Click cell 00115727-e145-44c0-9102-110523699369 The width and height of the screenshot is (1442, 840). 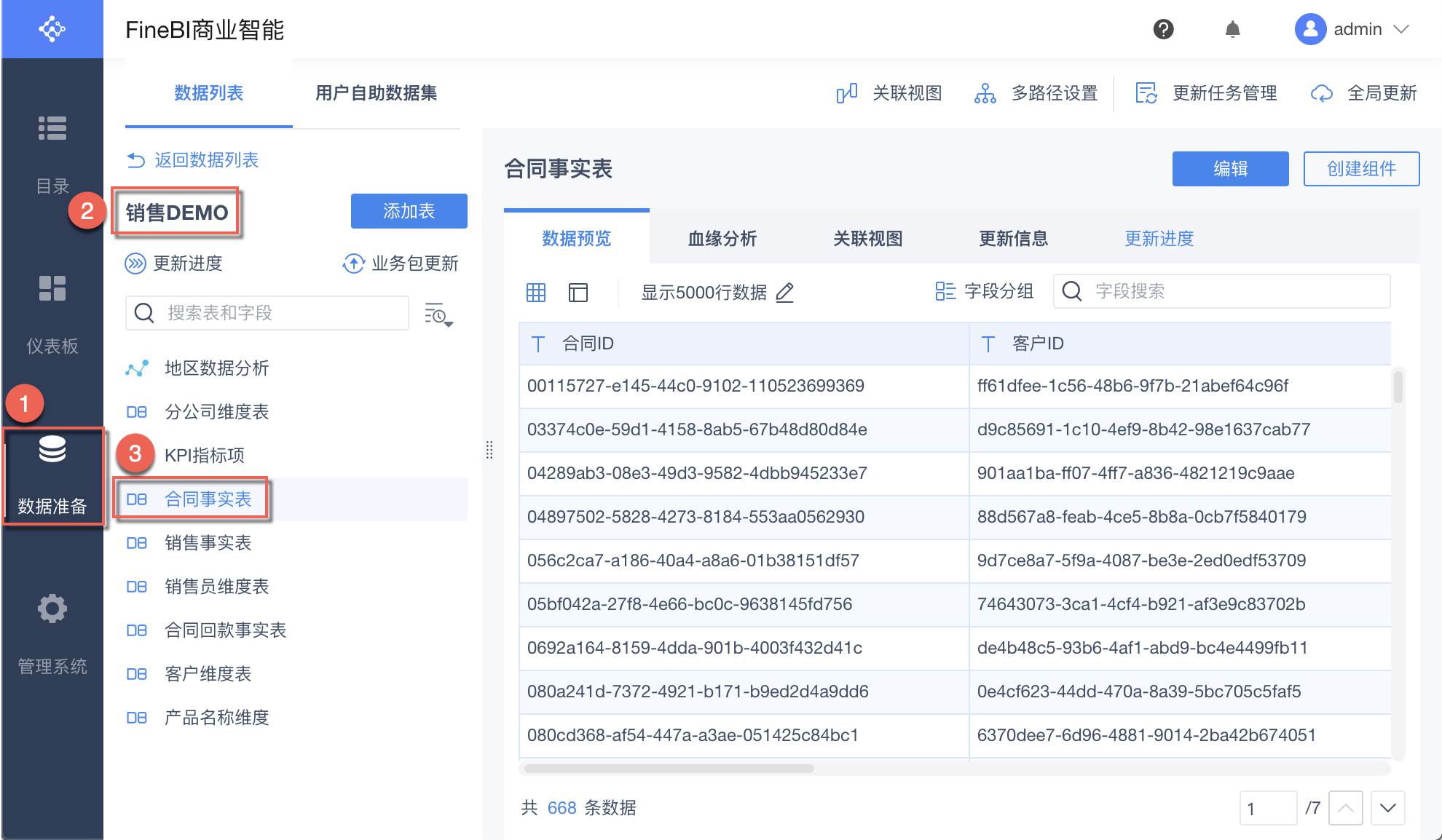(x=744, y=386)
